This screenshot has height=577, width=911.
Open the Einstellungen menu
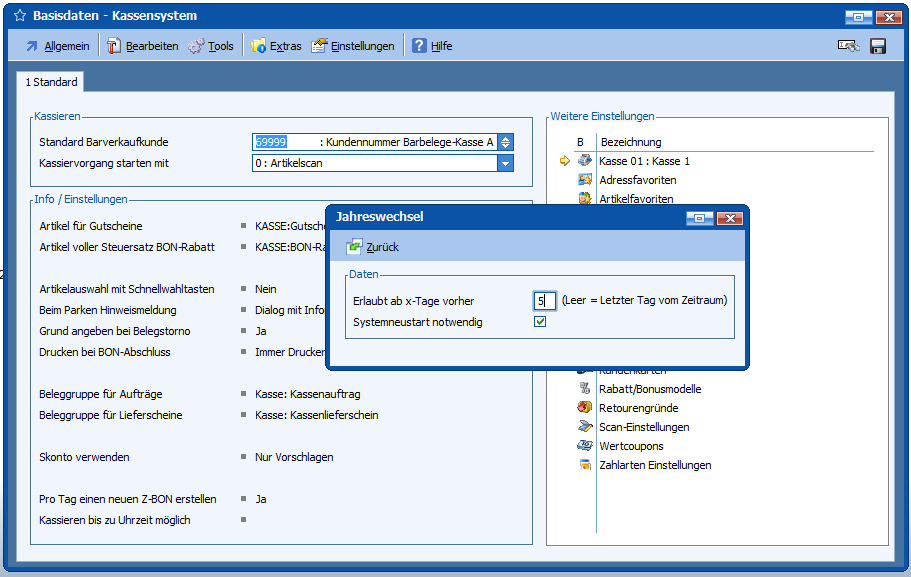pyautogui.click(x=353, y=46)
